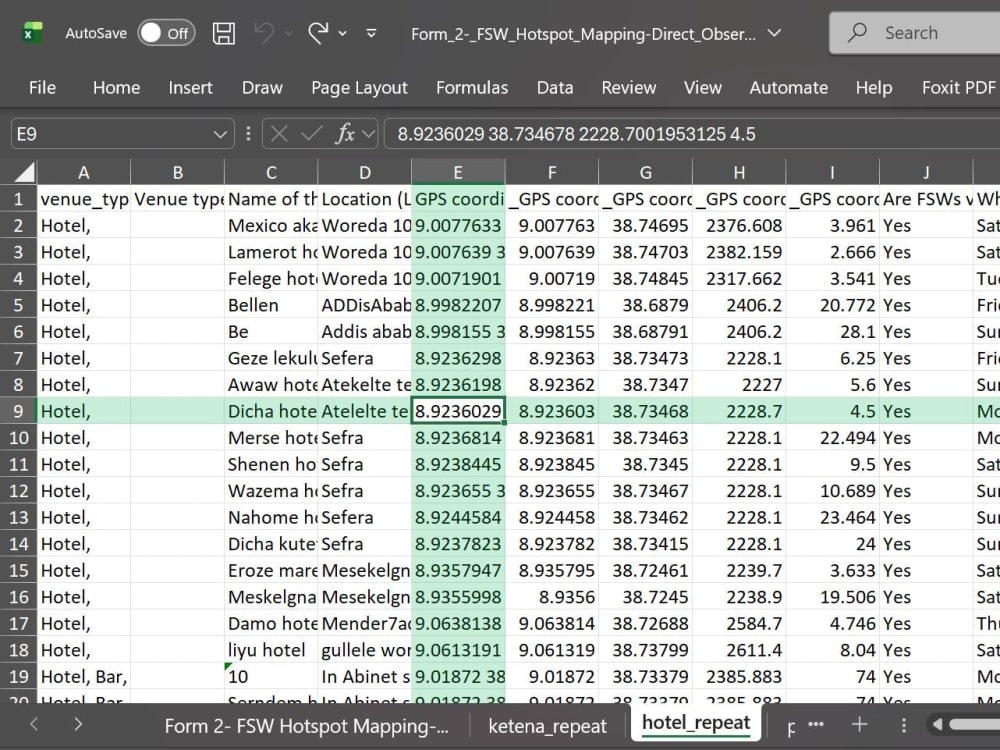Open the Automate tab
The height and width of the screenshot is (750, 1000).
click(x=788, y=87)
